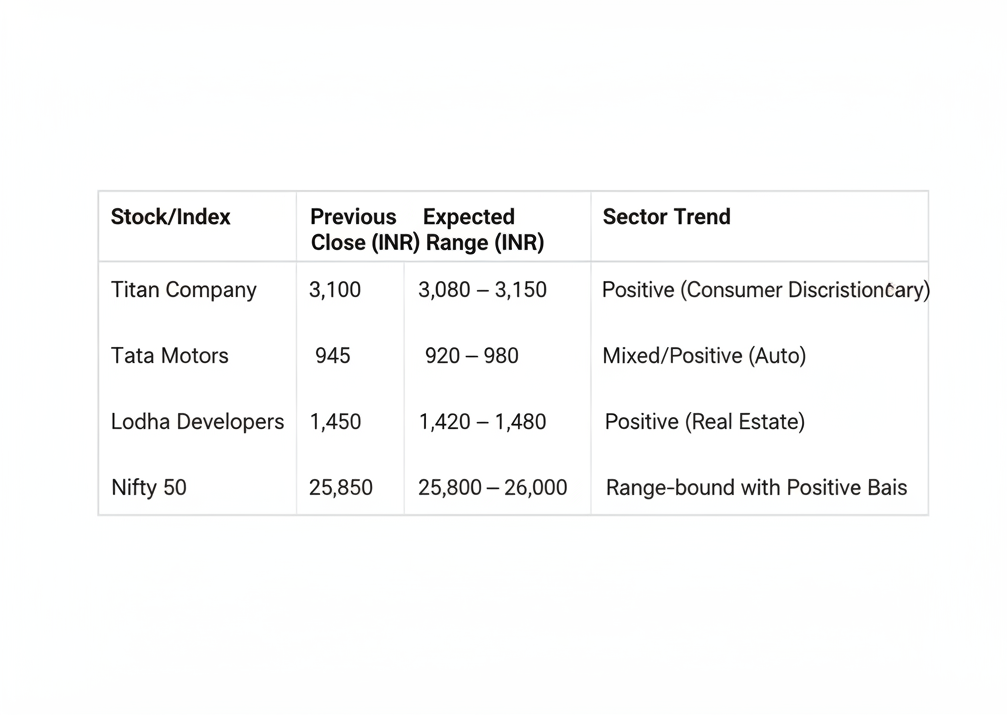Click the Nifty 50 cell
This screenshot has height=715, width=1007.
tap(149, 488)
